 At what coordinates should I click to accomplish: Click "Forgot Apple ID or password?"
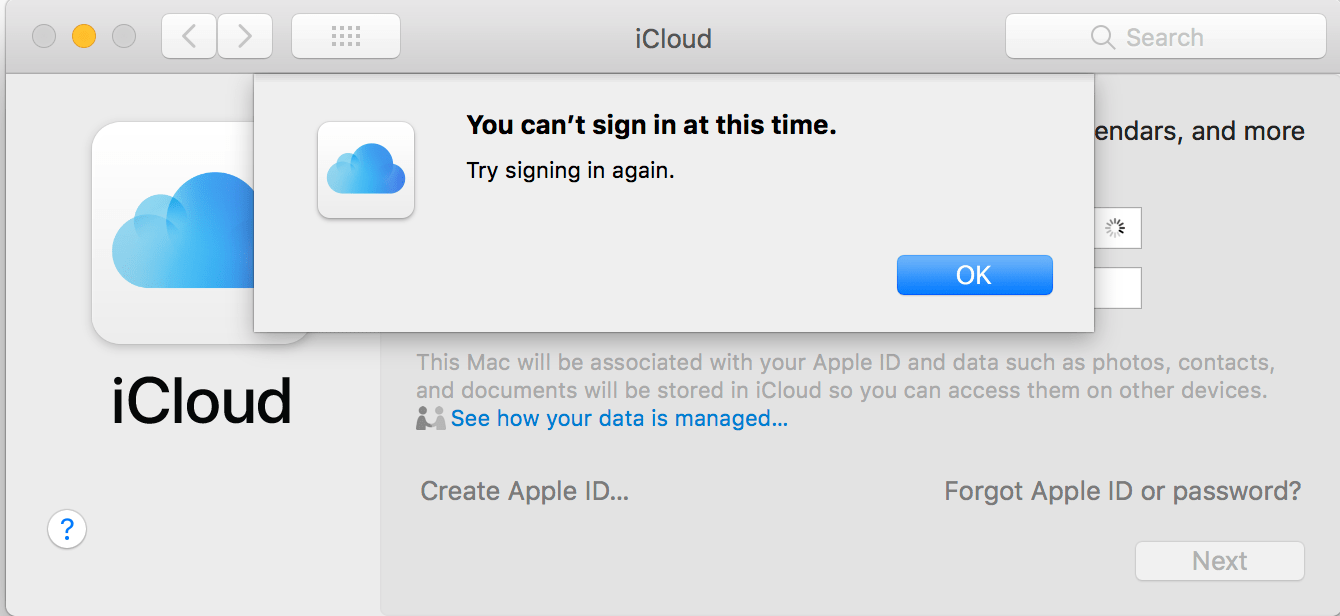(x=1122, y=491)
